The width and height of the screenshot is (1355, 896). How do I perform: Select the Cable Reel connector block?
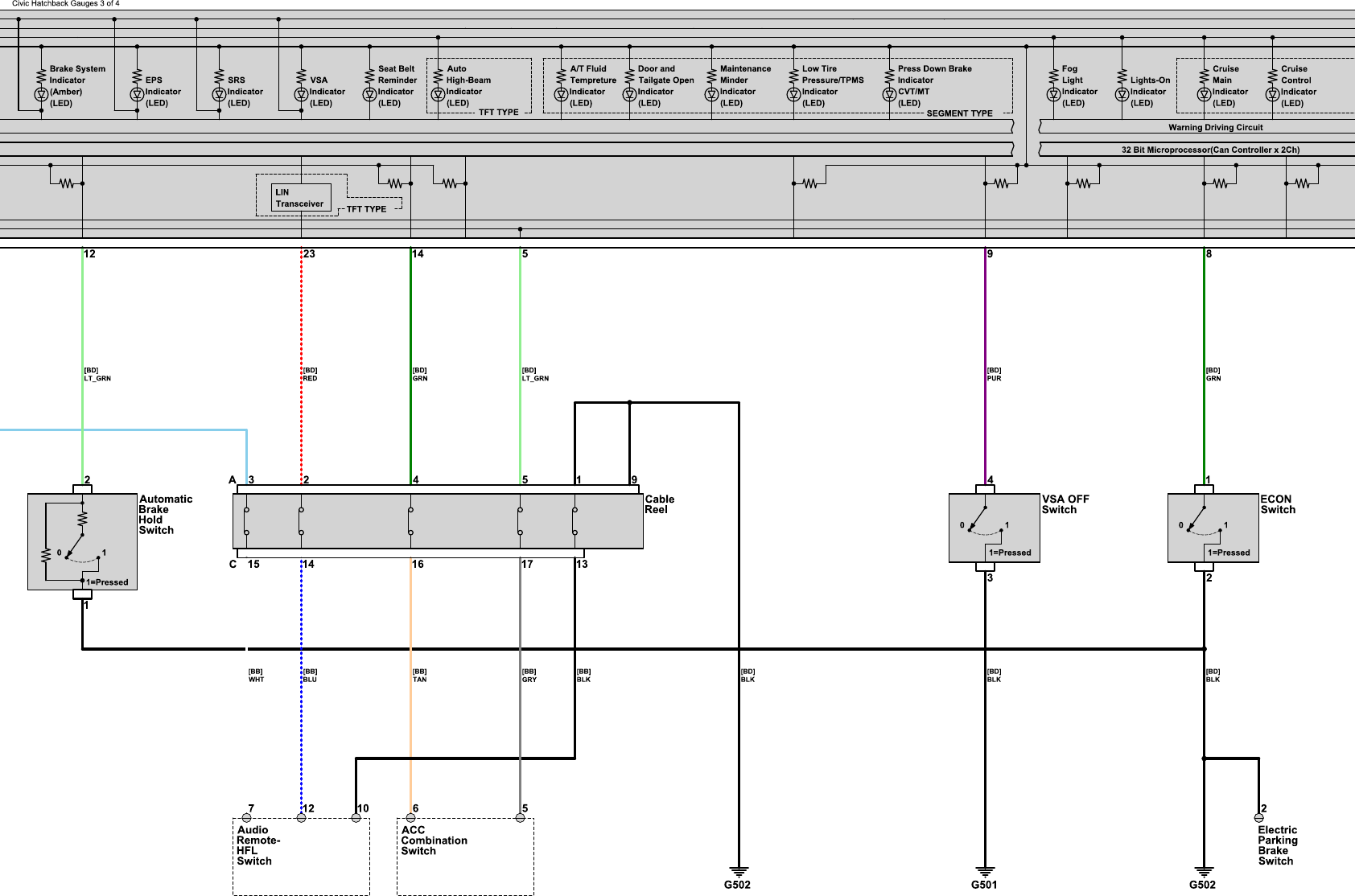coord(438,521)
